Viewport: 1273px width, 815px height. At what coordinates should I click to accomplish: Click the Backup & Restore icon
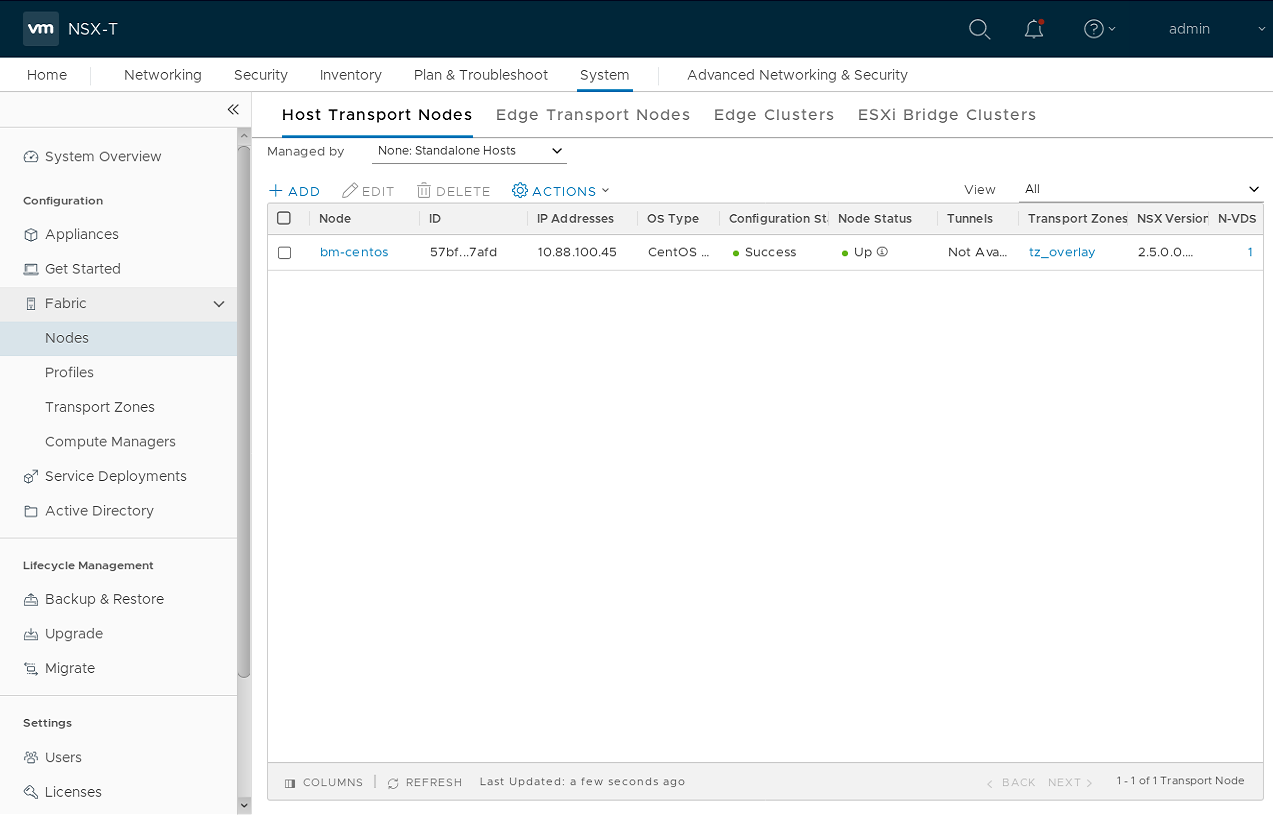coord(31,600)
